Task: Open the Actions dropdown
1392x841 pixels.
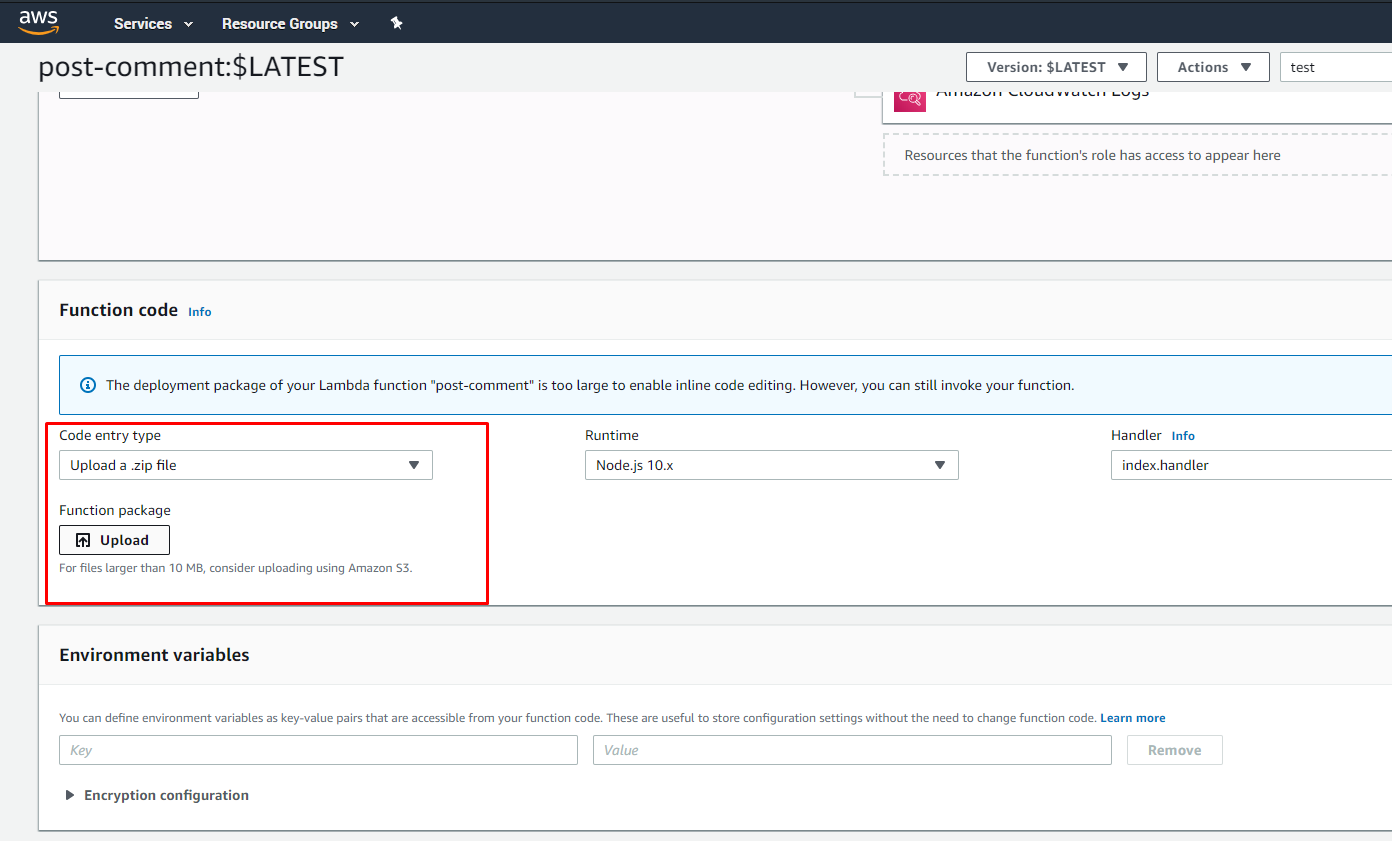Action: [x=1213, y=67]
